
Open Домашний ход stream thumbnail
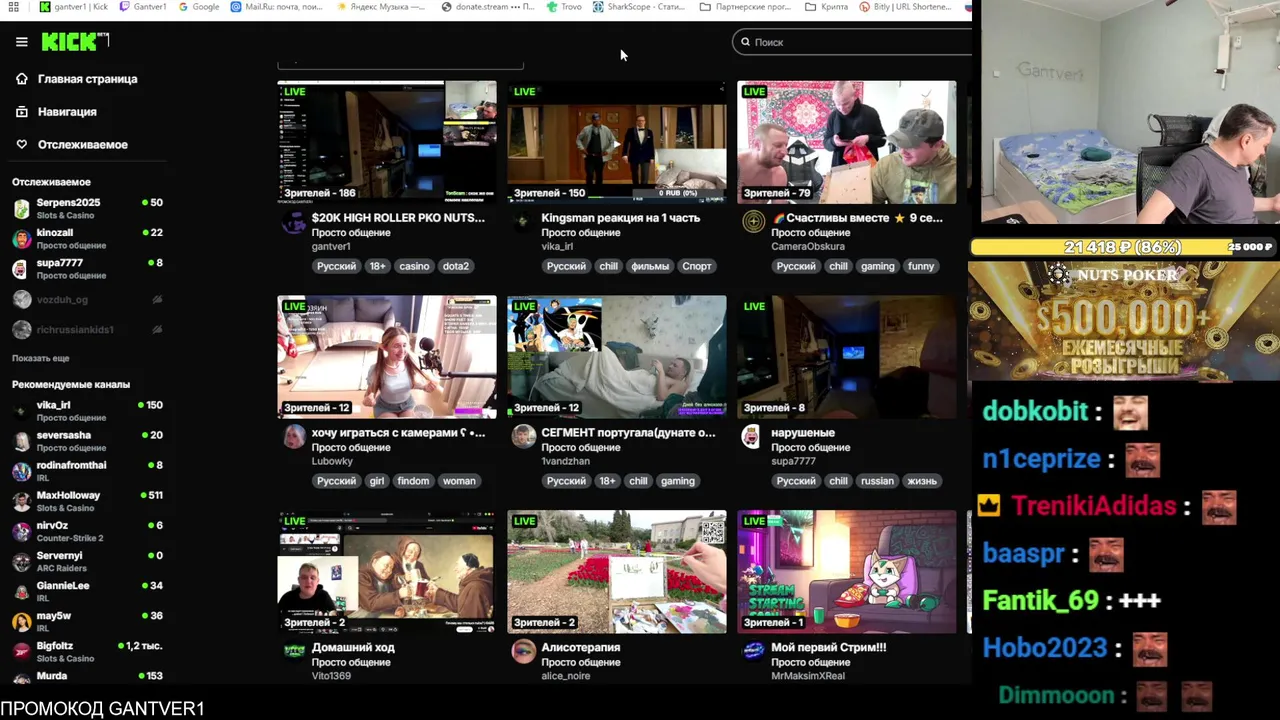pos(387,572)
